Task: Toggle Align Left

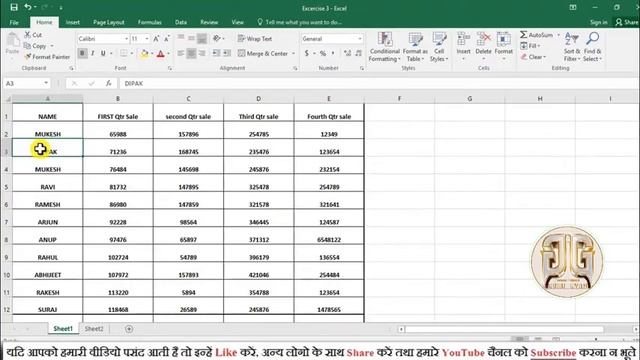Action: pos(181,53)
